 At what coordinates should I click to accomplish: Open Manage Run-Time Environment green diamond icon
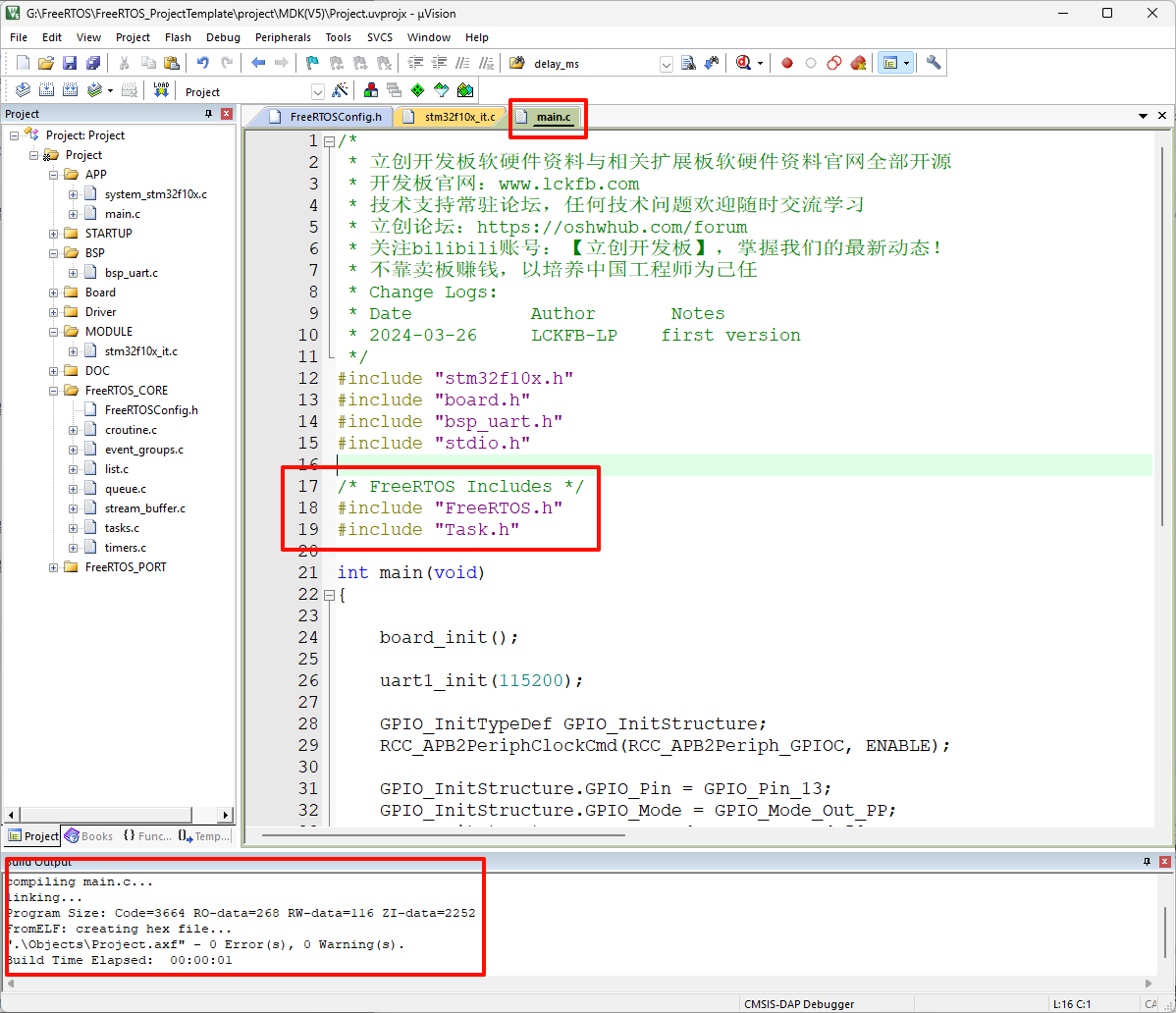(418, 90)
